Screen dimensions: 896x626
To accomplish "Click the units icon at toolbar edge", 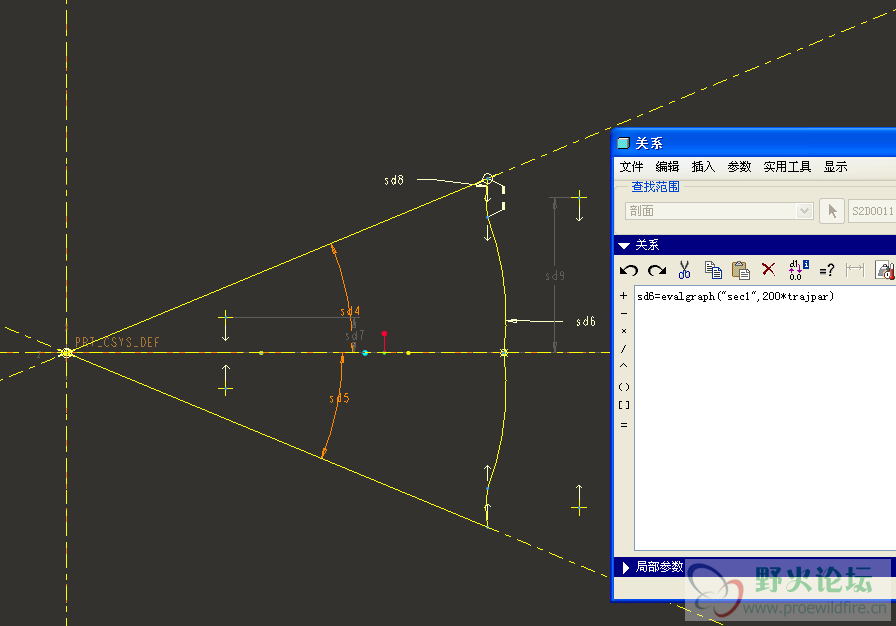I will (885, 270).
